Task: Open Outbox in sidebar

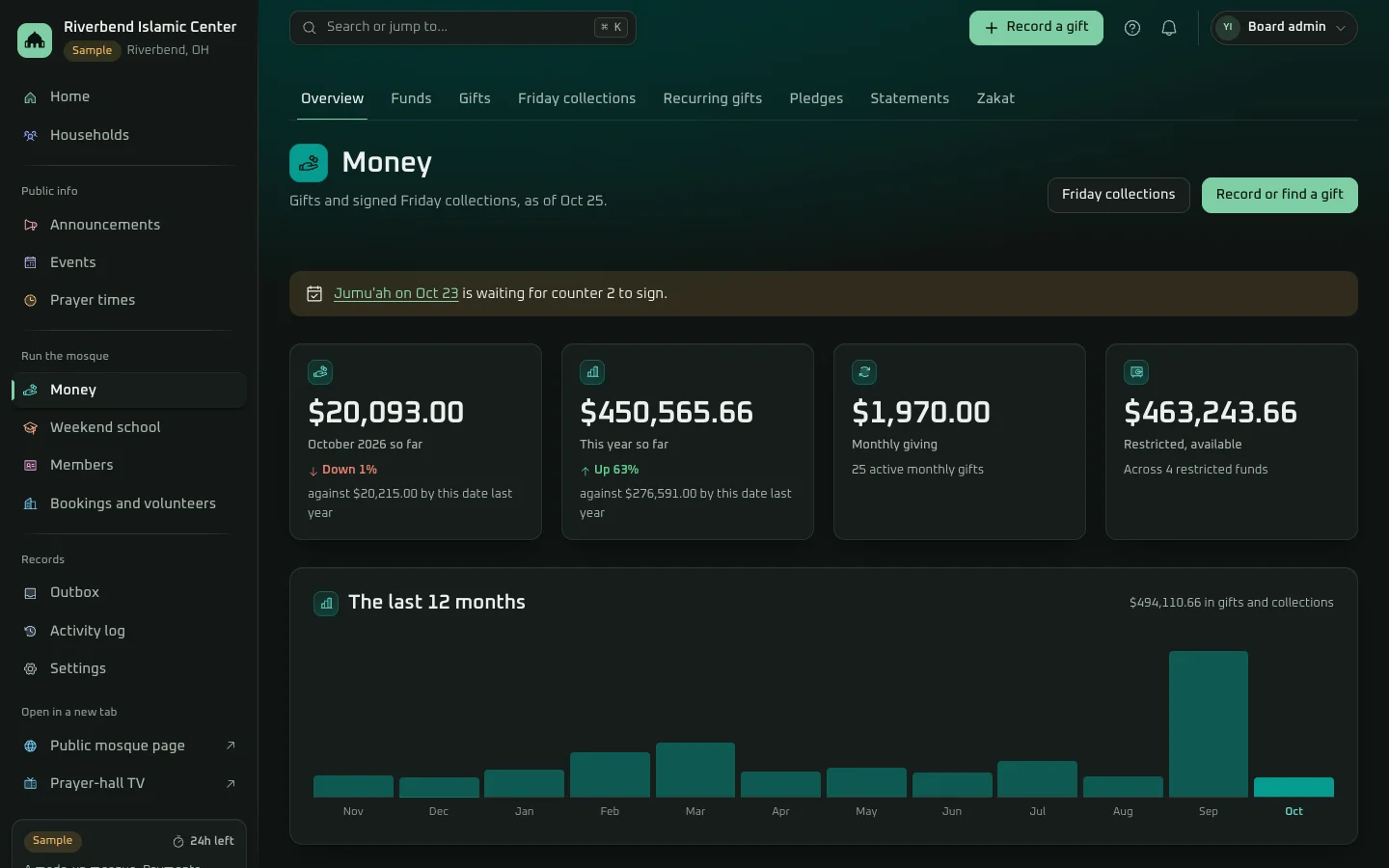Action: pos(129,592)
